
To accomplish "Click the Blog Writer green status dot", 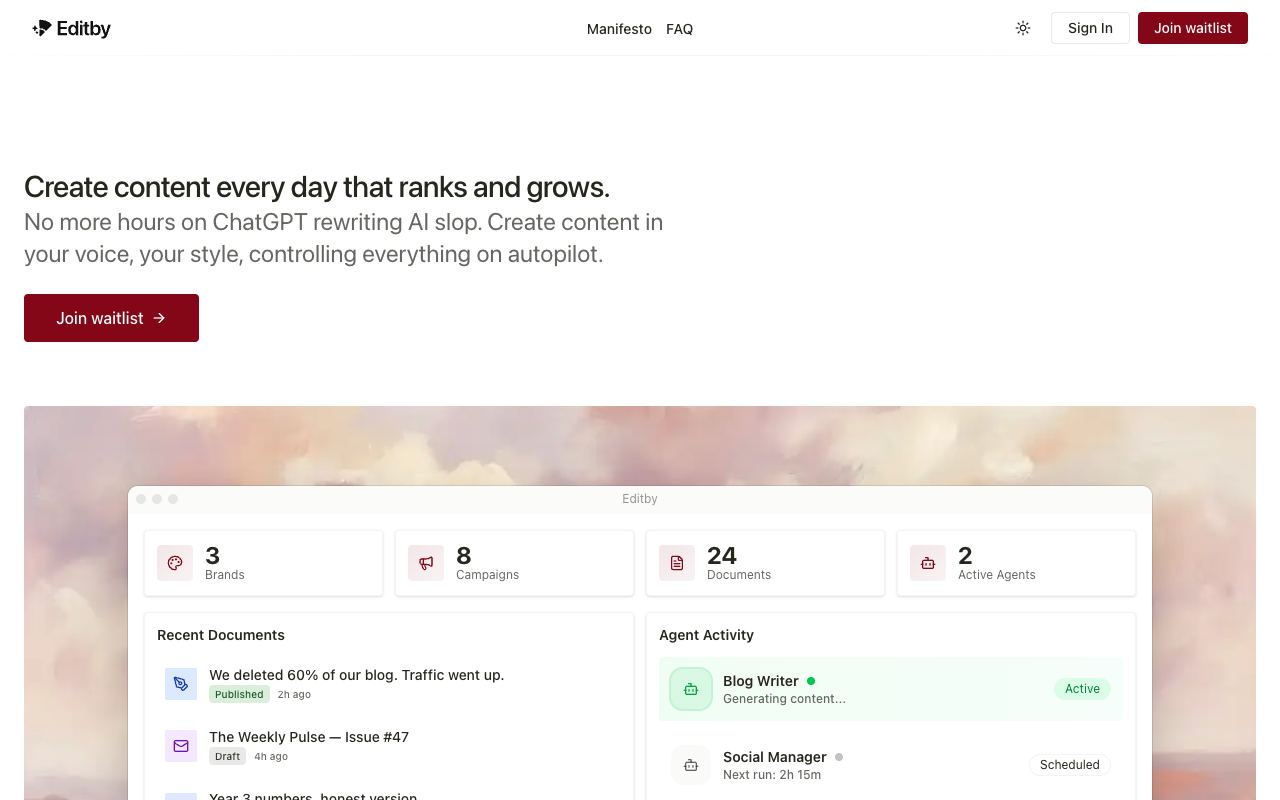I will click(x=811, y=681).
